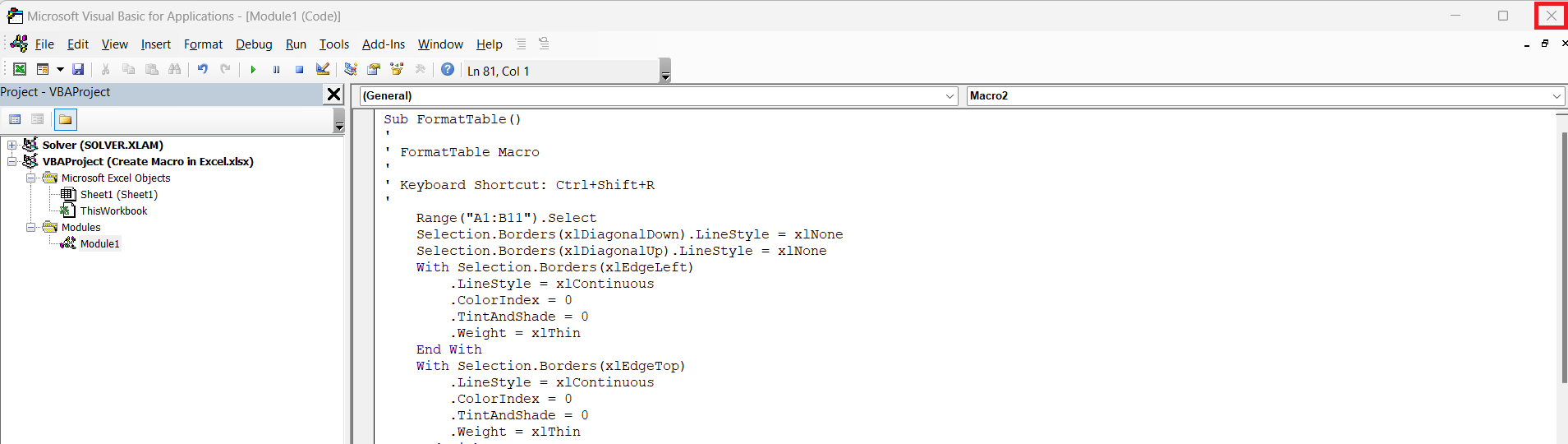Save the workbook with the floppy disk icon
This screenshot has height=444, width=1568.
point(78,70)
